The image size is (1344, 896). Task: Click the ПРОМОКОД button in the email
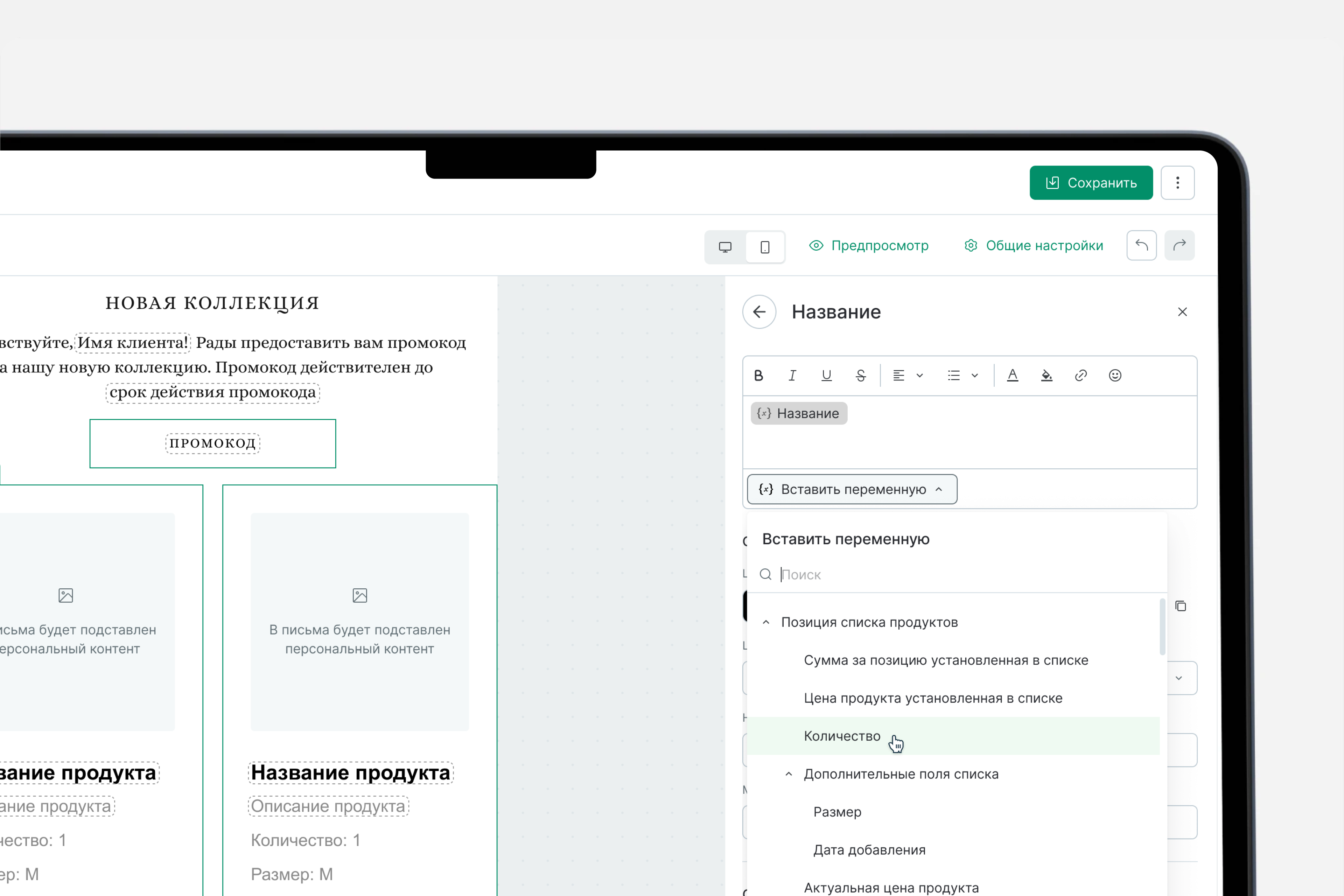click(212, 443)
